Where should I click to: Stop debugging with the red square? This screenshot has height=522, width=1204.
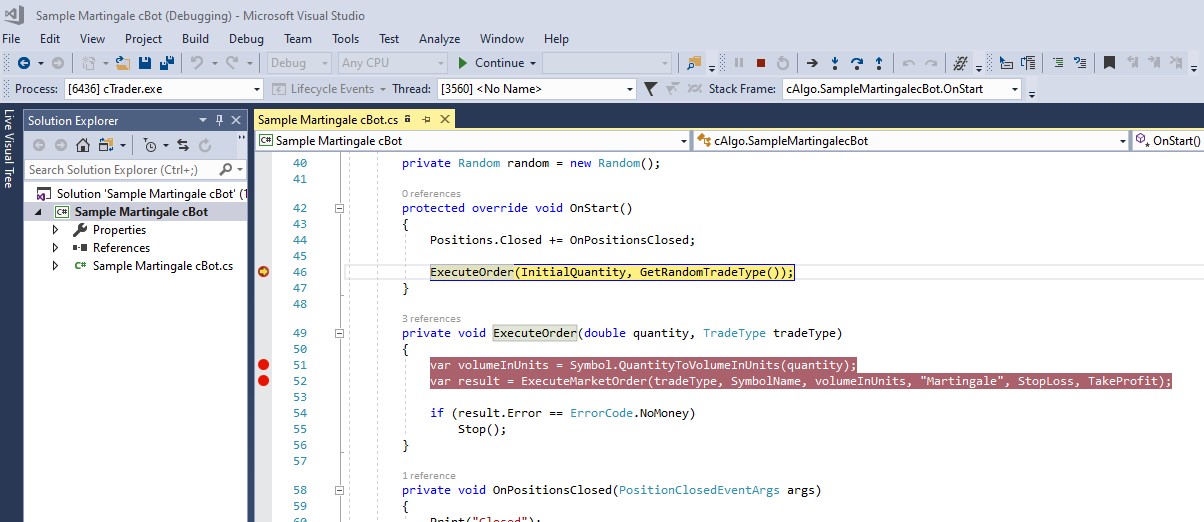(x=761, y=63)
